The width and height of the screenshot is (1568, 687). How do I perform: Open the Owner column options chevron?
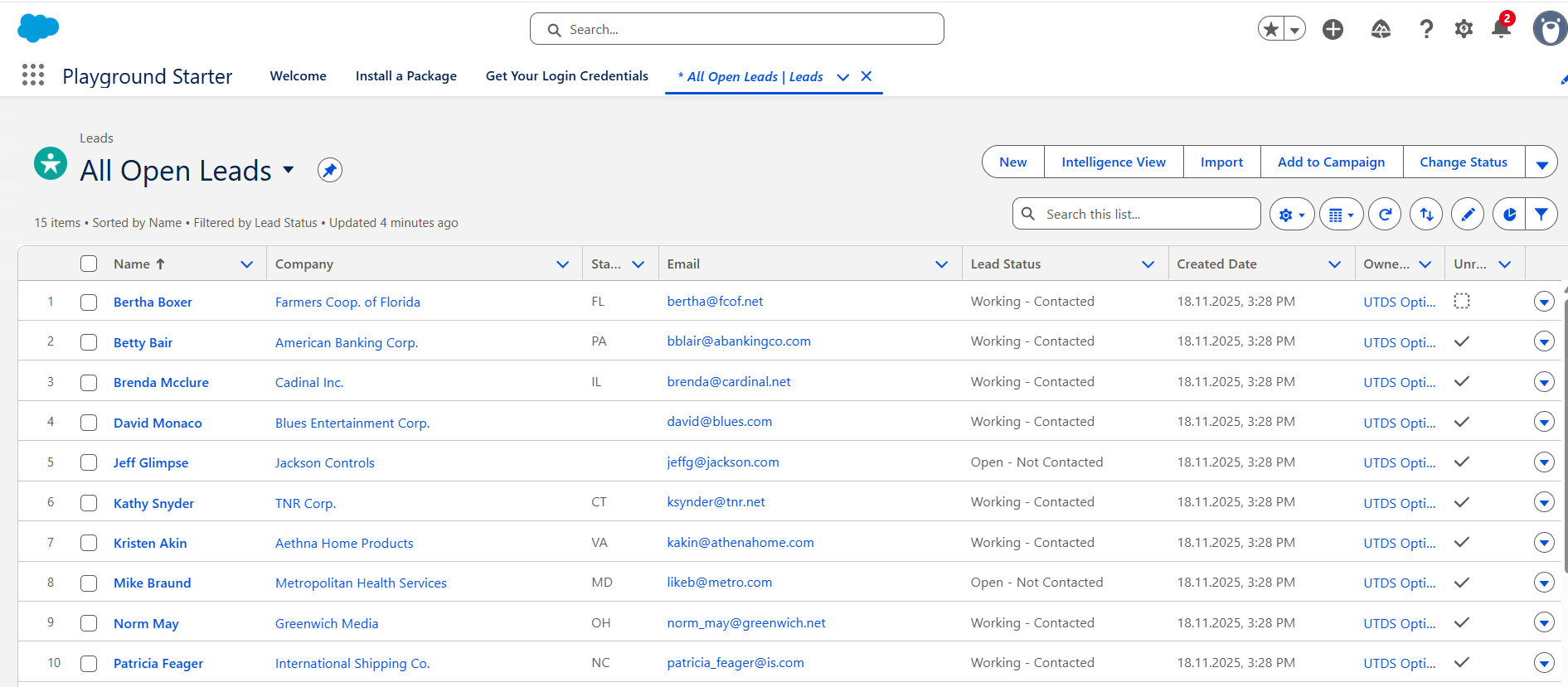[1425, 264]
